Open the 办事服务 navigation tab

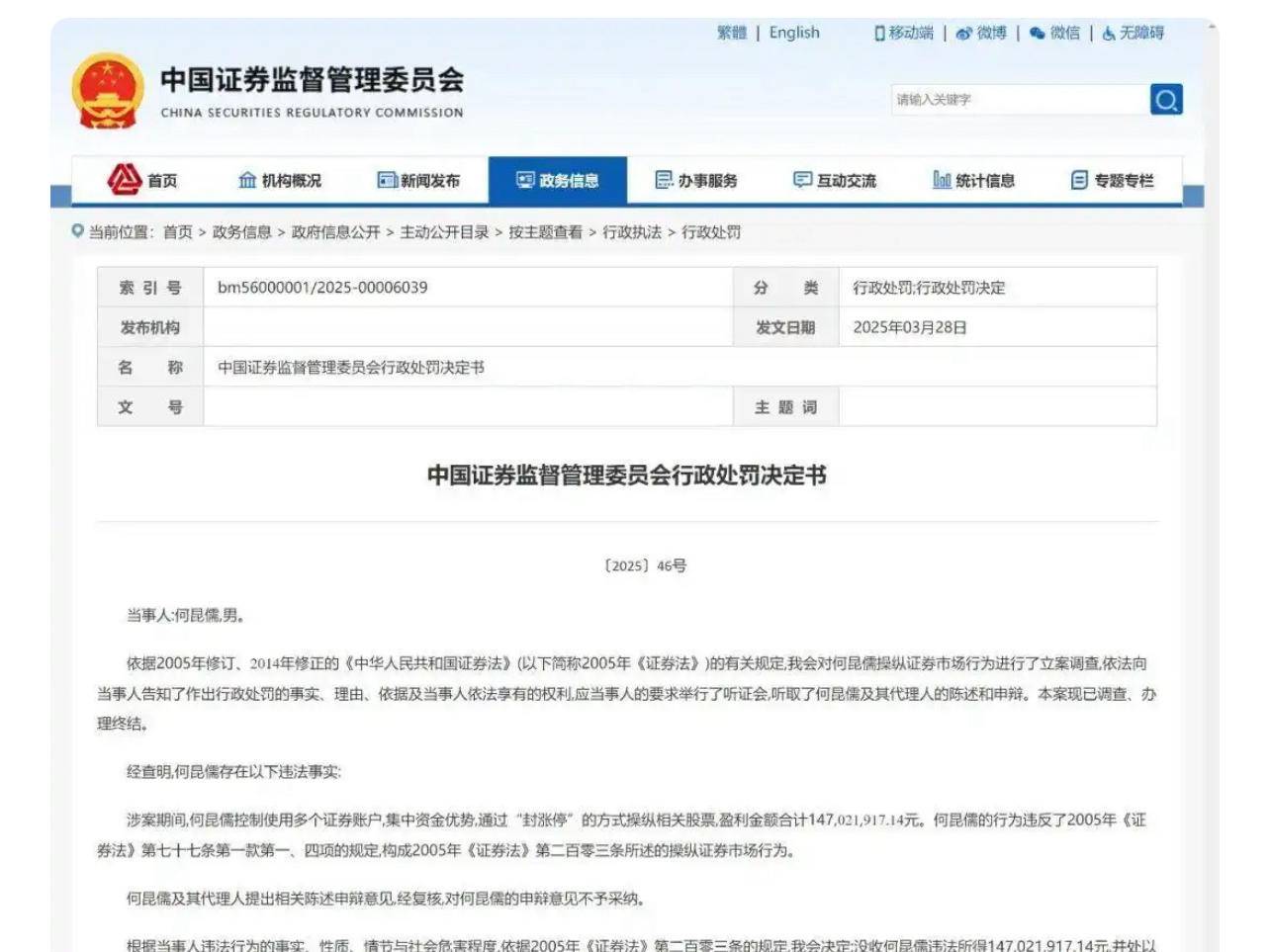click(696, 180)
